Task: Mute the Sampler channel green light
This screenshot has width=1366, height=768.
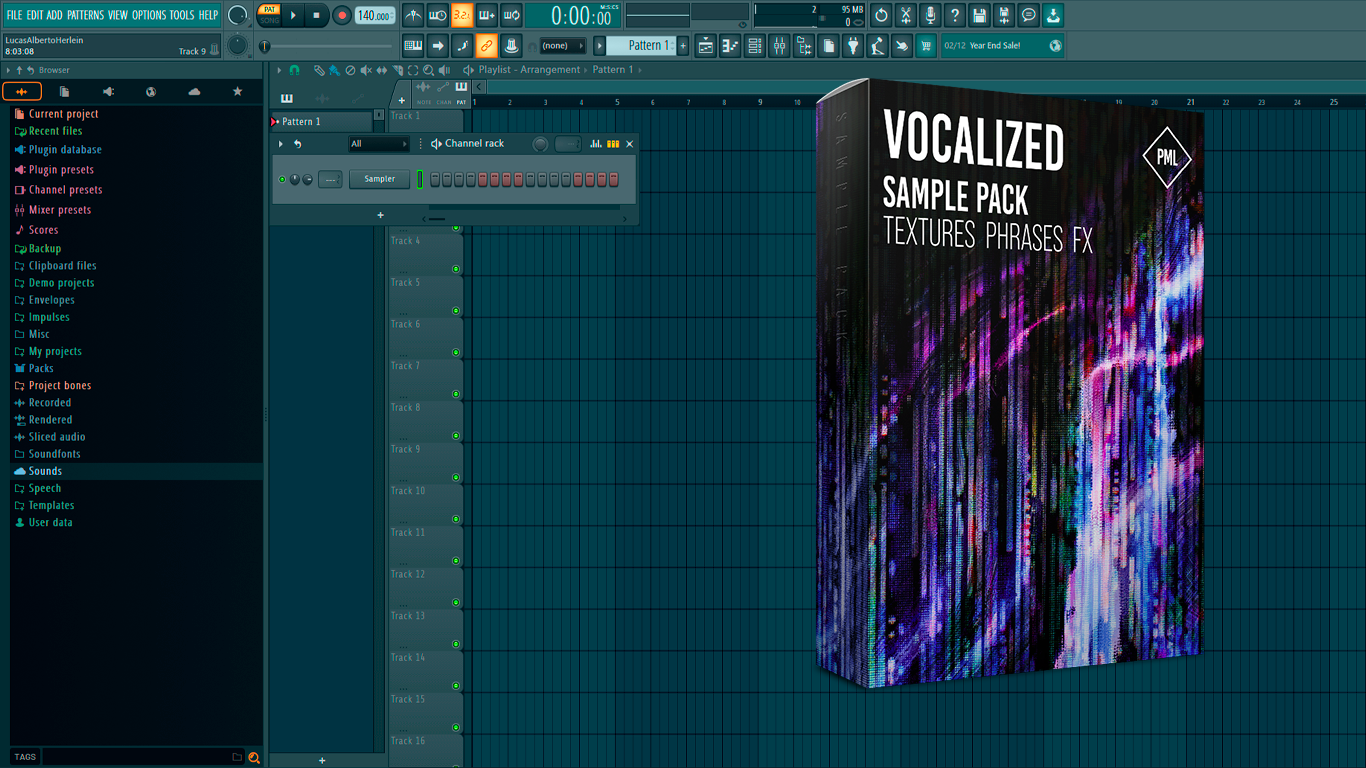Action: [x=282, y=179]
